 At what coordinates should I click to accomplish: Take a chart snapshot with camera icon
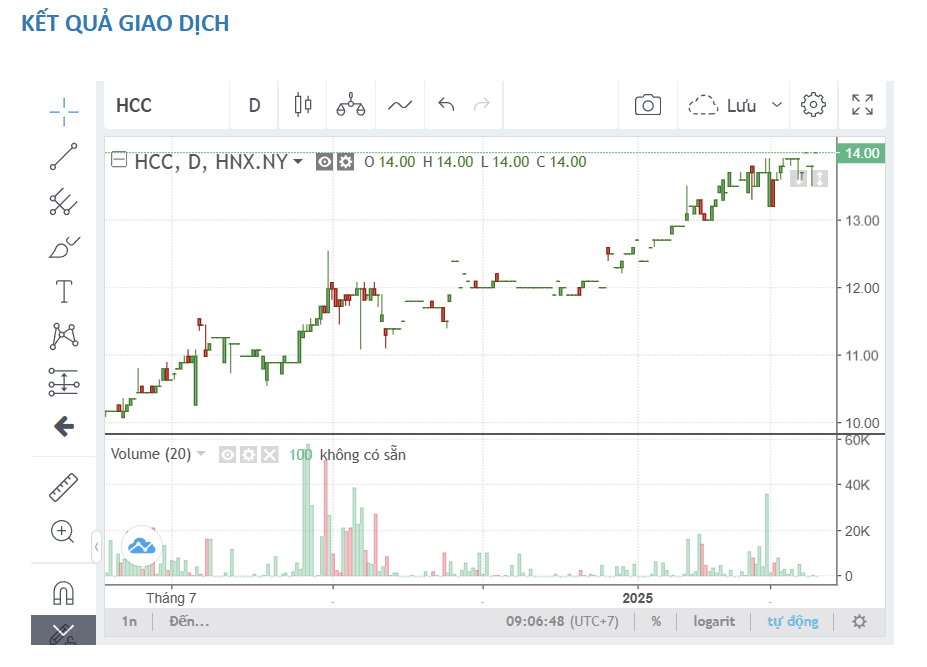click(x=648, y=105)
